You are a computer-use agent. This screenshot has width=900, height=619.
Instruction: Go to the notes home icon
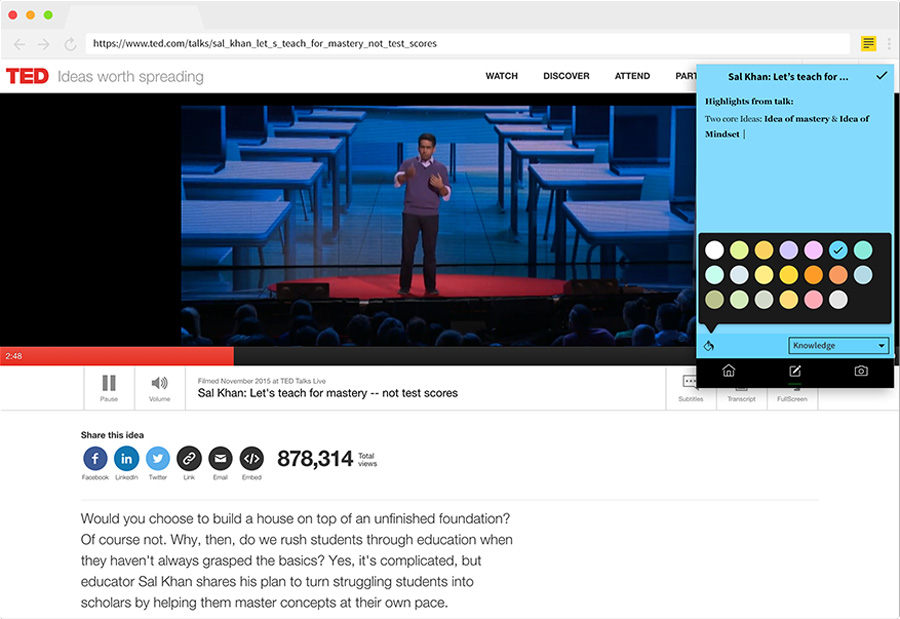[728, 371]
